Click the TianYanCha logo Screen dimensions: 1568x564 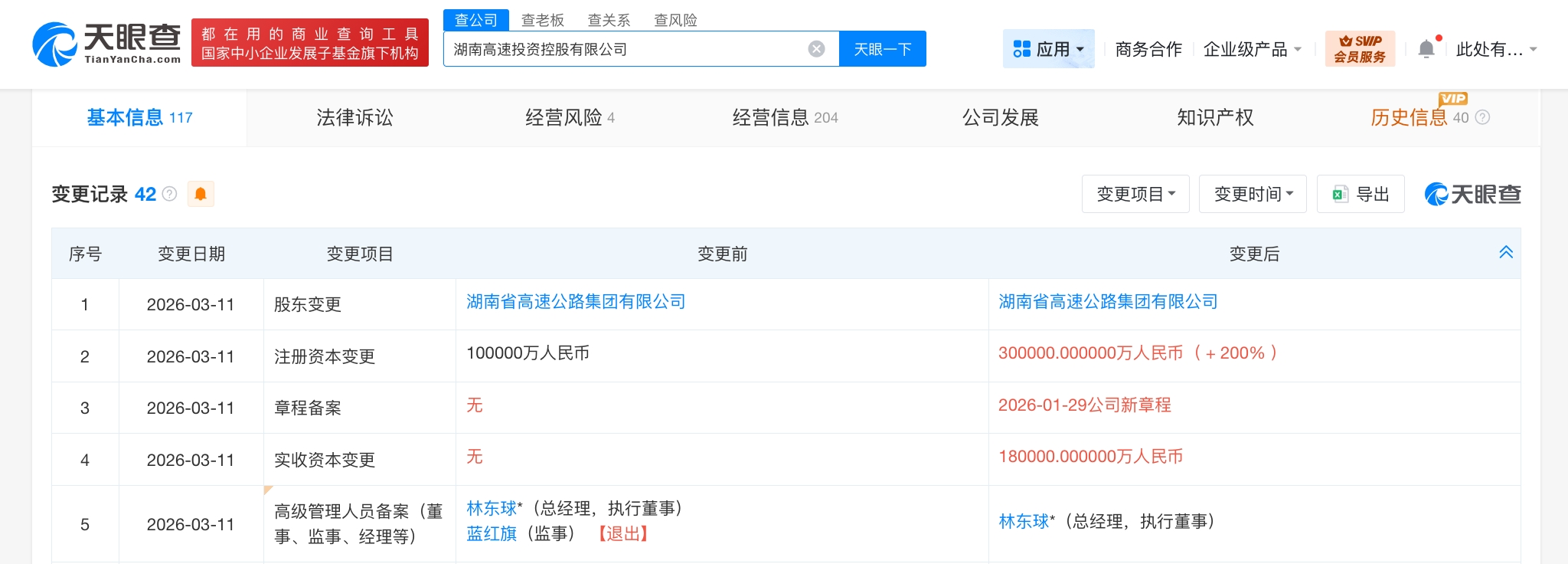[x=106, y=43]
